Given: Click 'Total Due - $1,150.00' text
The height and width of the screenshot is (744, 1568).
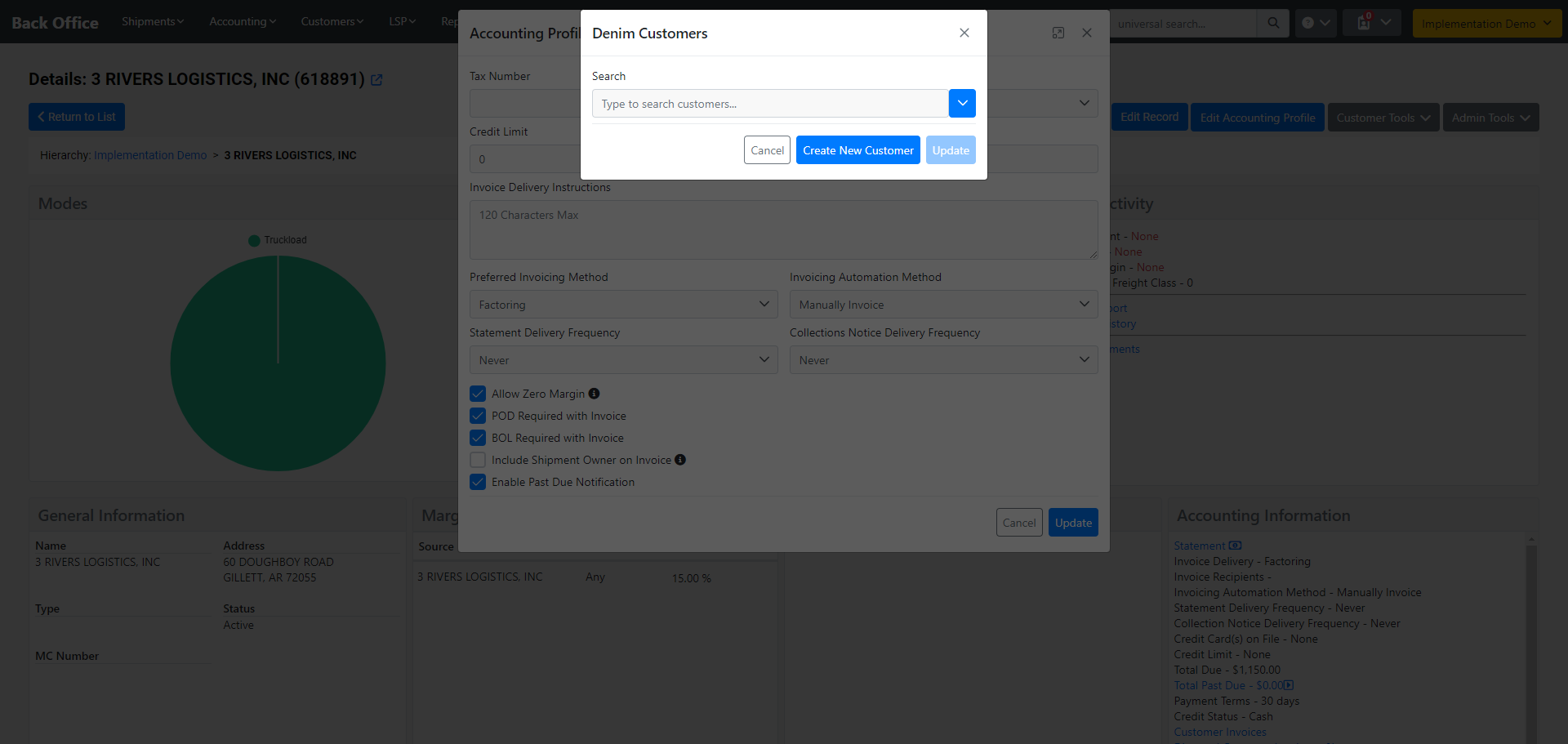Looking at the screenshot, I should click(1227, 670).
